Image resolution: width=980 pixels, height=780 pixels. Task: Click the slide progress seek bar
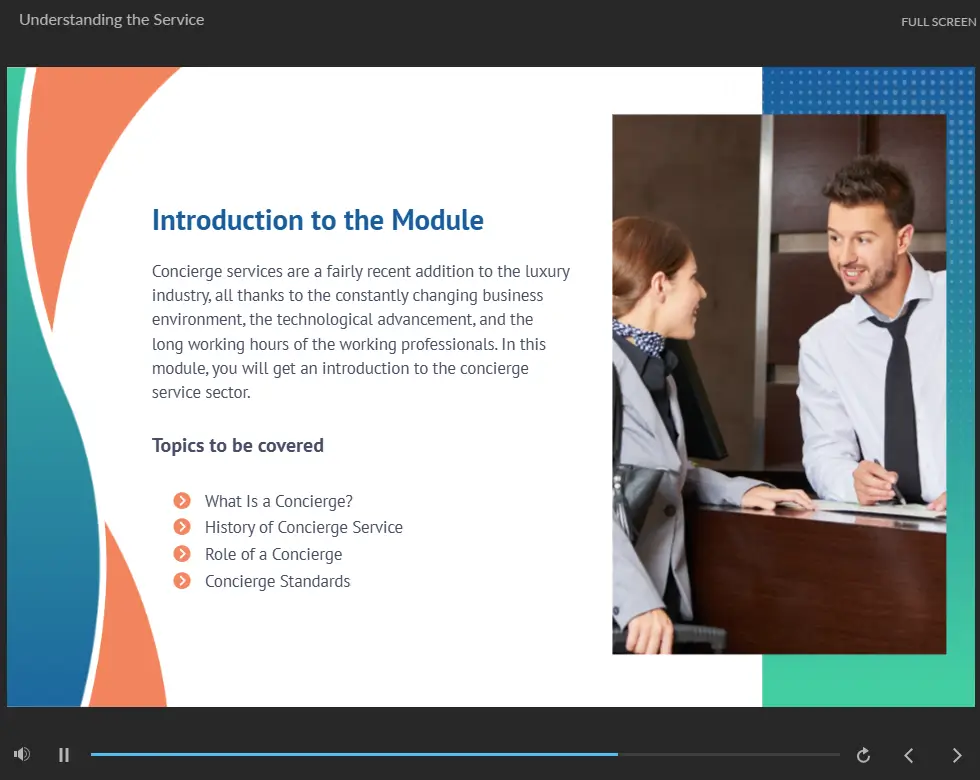coord(465,755)
